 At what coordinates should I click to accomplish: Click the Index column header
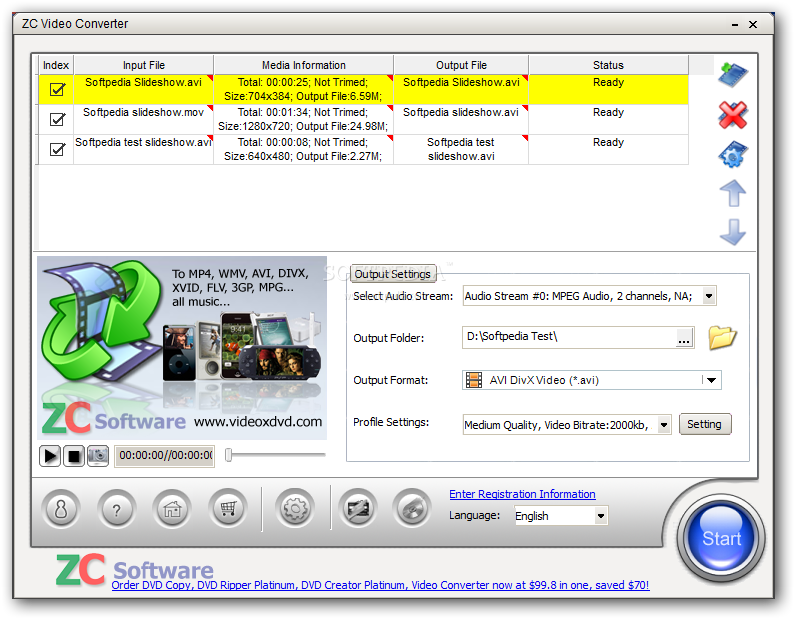pyautogui.click(x=56, y=65)
